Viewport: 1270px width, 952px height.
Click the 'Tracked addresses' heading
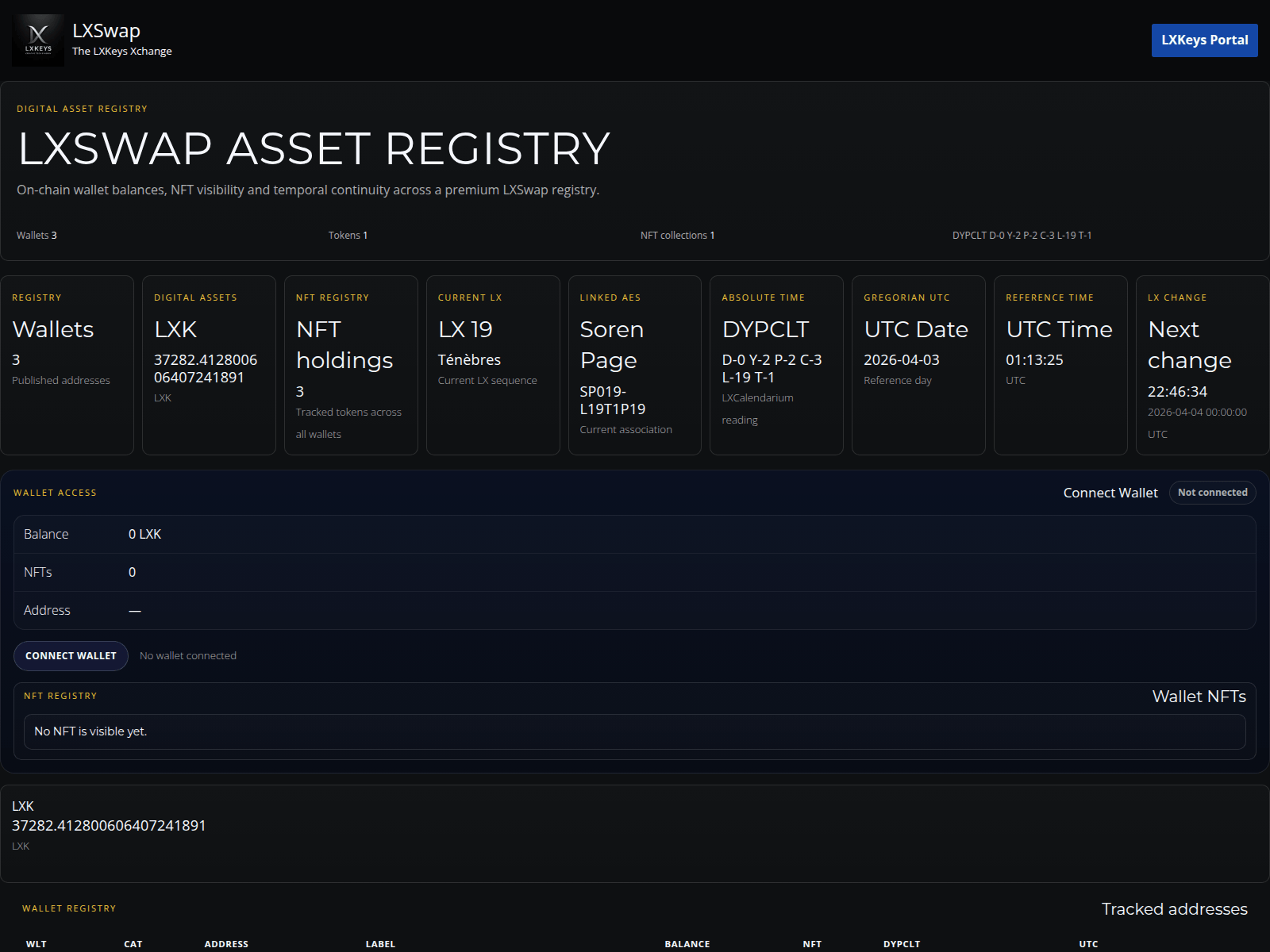(1174, 909)
